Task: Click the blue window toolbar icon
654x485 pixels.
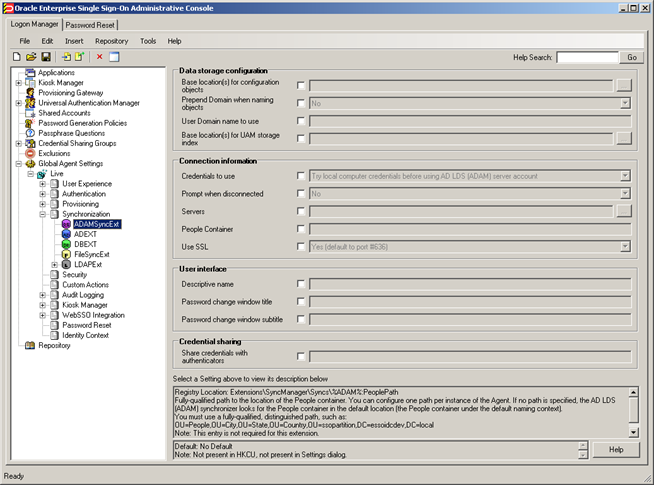Action: tap(114, 57)
